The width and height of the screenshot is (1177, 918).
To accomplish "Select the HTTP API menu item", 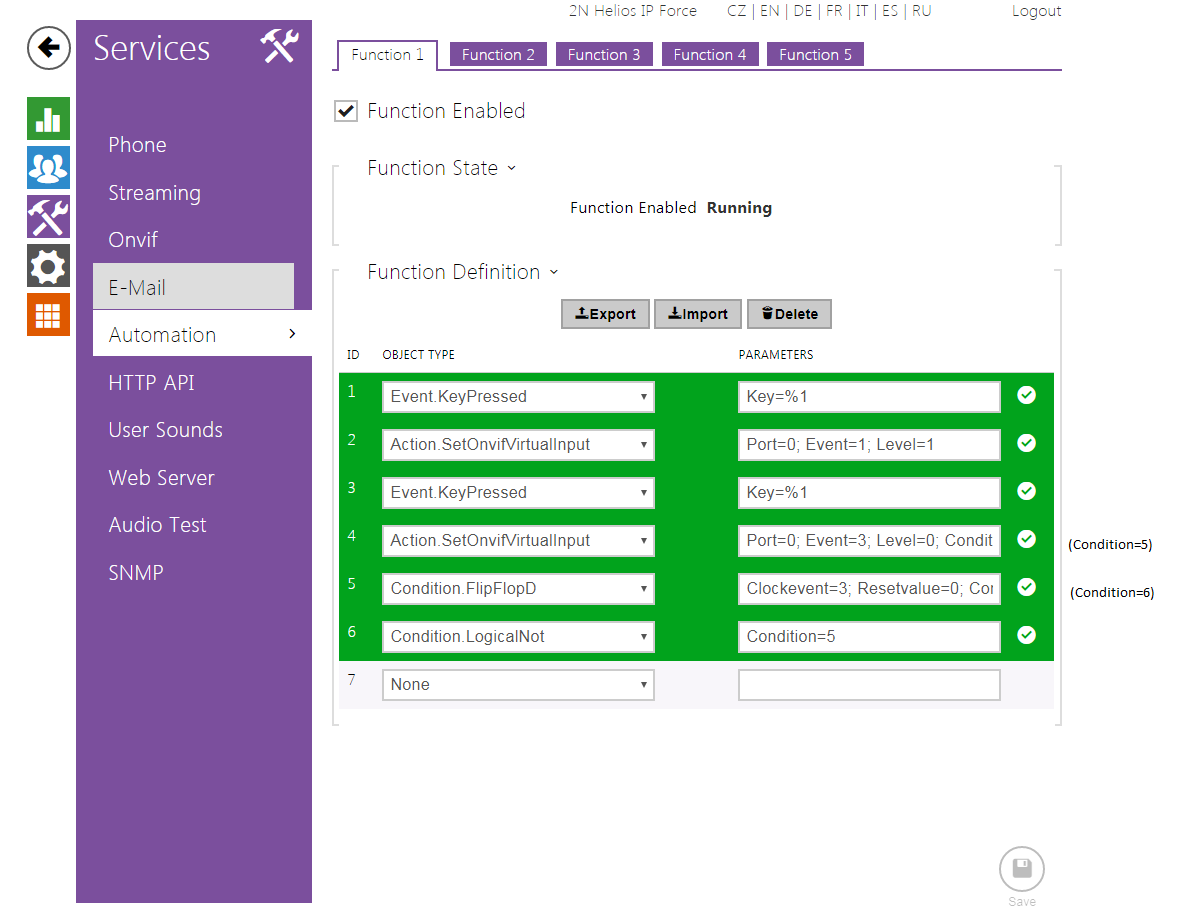I will tap(151, 383).
